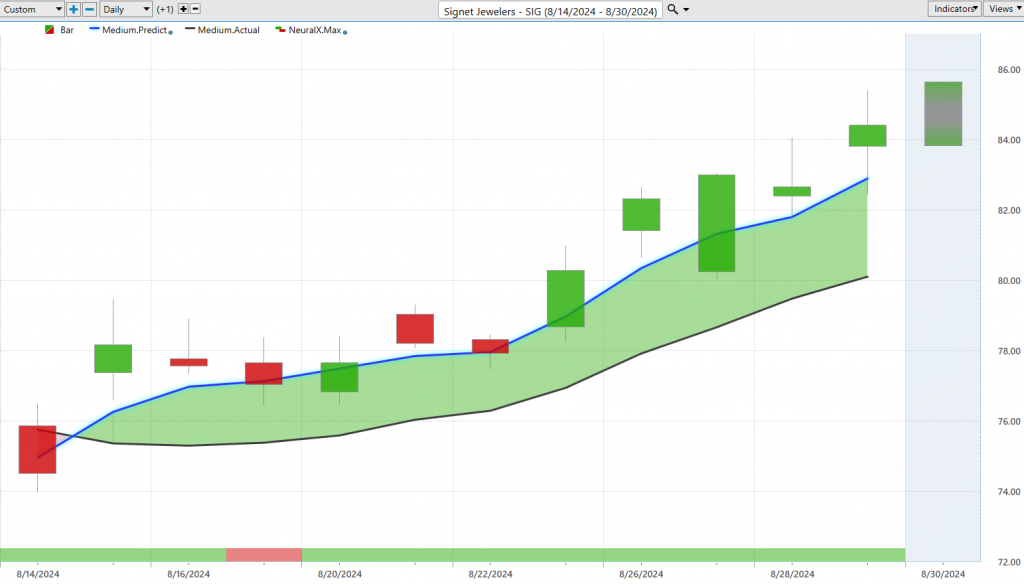The height and width of the screenshot is (586, 1024).
Task: Click the 8/30/2024 date axis label
Action: point(943,574)
